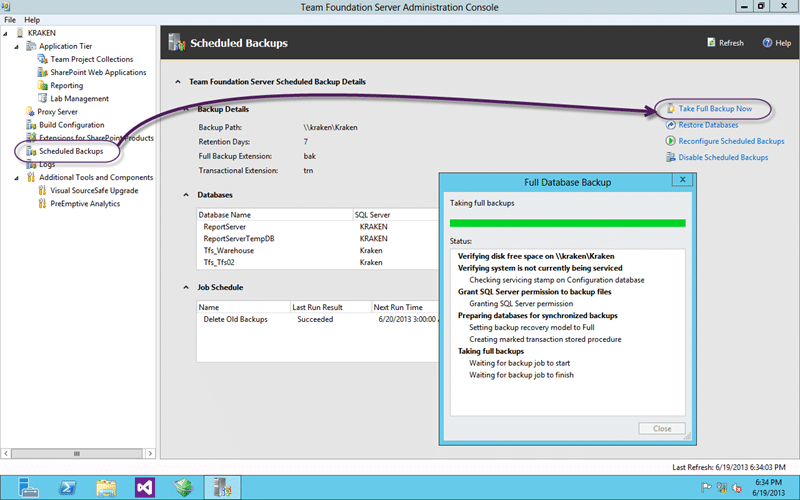
Task: Open File Explorer from the taskbar
Action: click(x=106, y=488)
